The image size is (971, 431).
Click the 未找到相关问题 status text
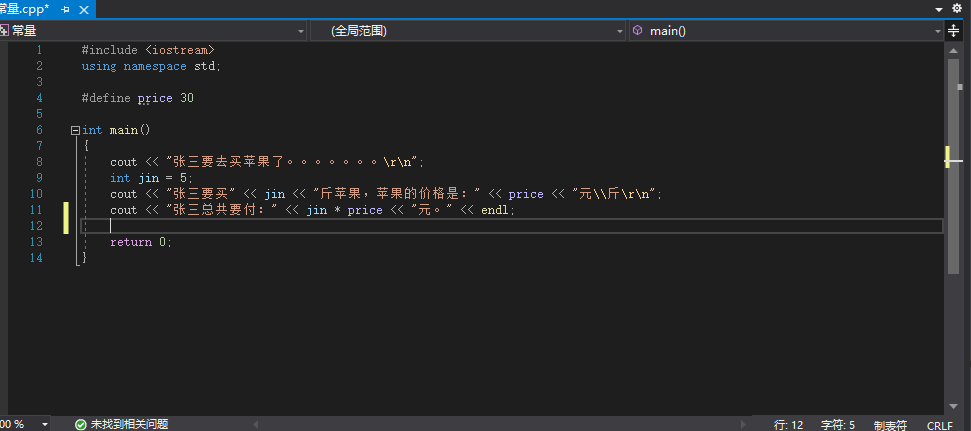tap(129, 424)
